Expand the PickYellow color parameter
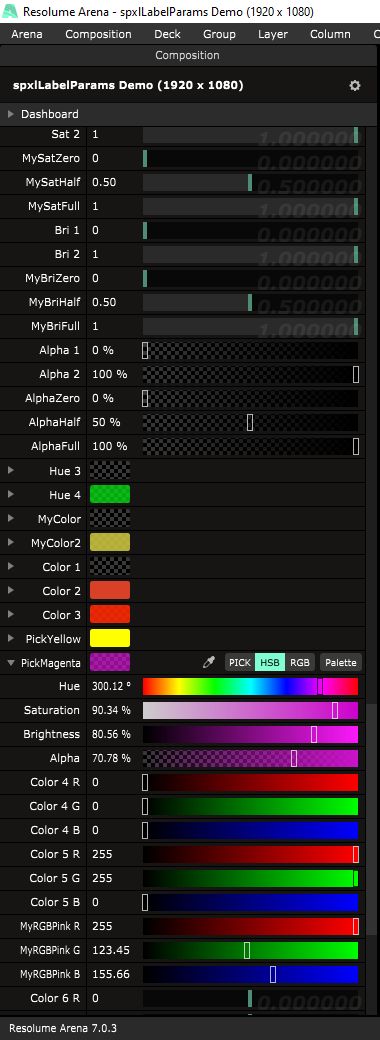The height and width of the screenshot is (1040, 380). 11,638
